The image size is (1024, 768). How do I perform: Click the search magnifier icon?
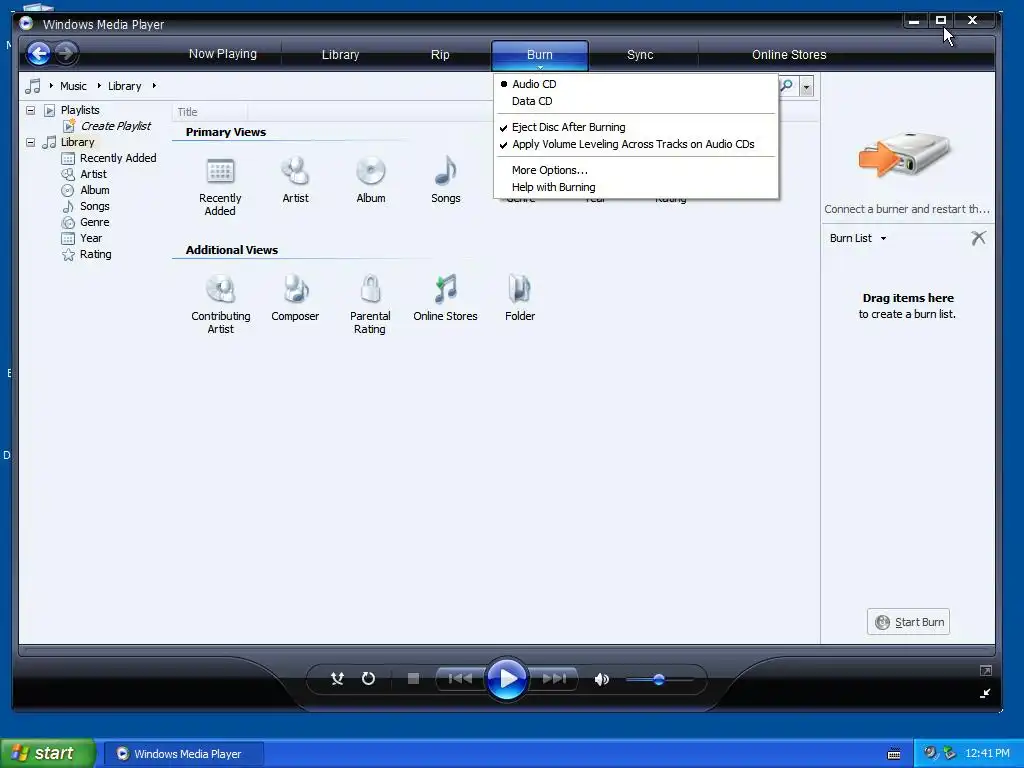click(x=787, y=86)
